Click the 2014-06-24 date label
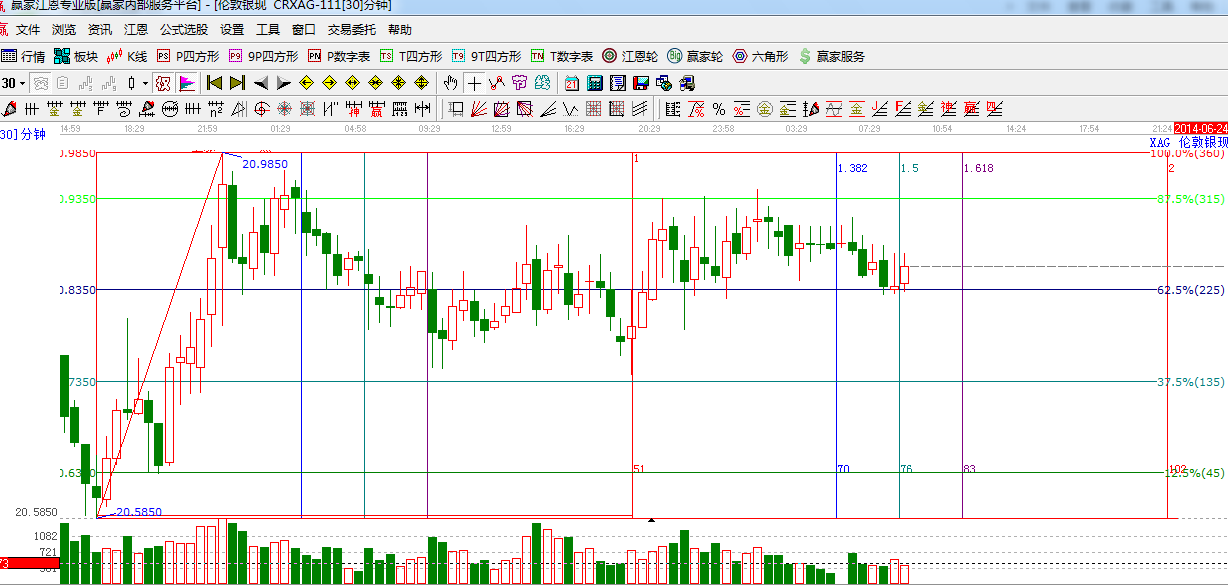 click(1200, 128)
